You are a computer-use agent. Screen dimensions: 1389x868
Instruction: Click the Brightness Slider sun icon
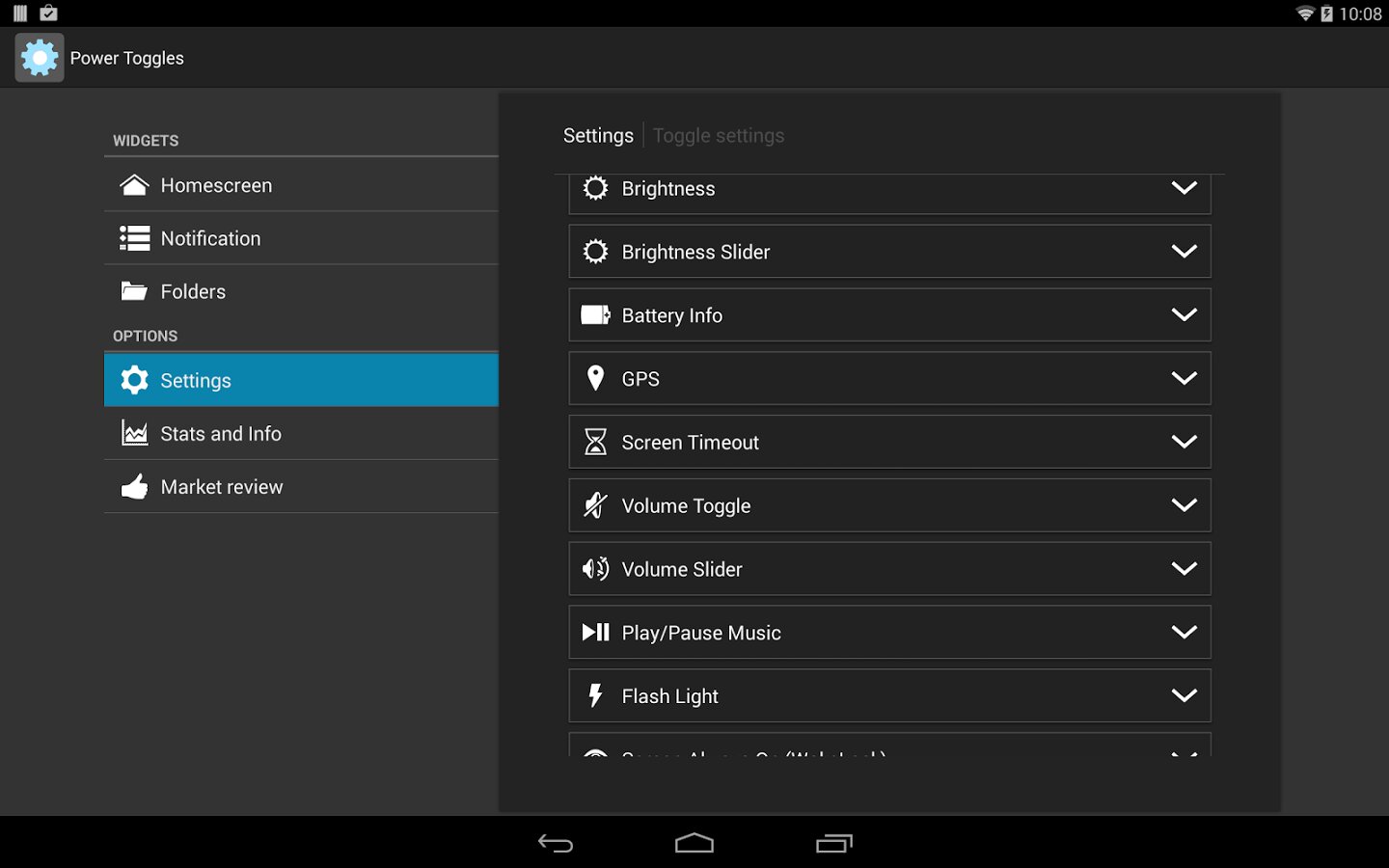coord(595,252)
